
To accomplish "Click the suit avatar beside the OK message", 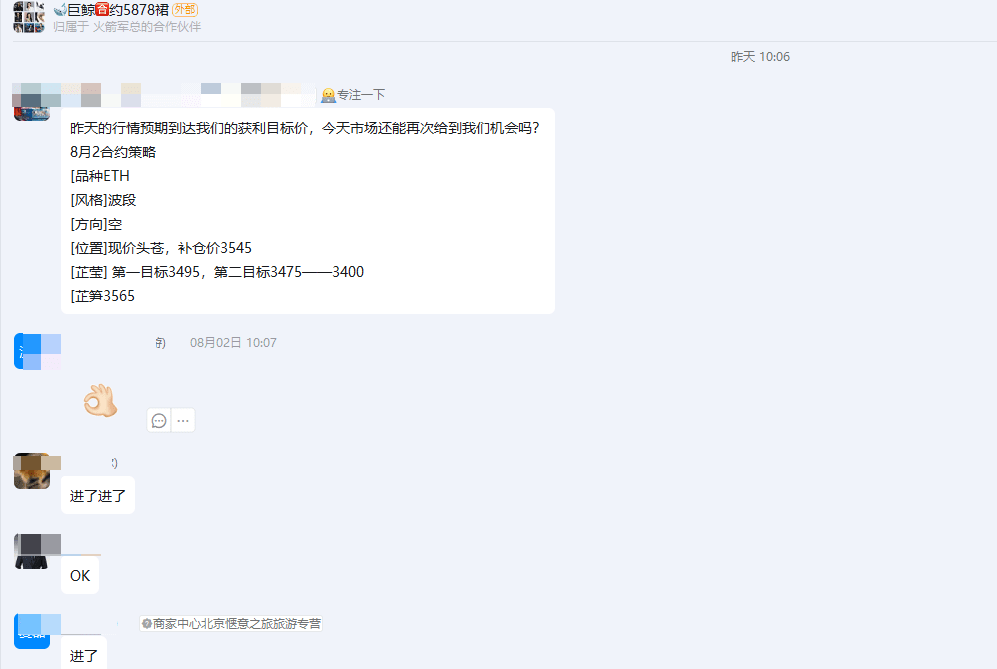I will coord(32,551).
